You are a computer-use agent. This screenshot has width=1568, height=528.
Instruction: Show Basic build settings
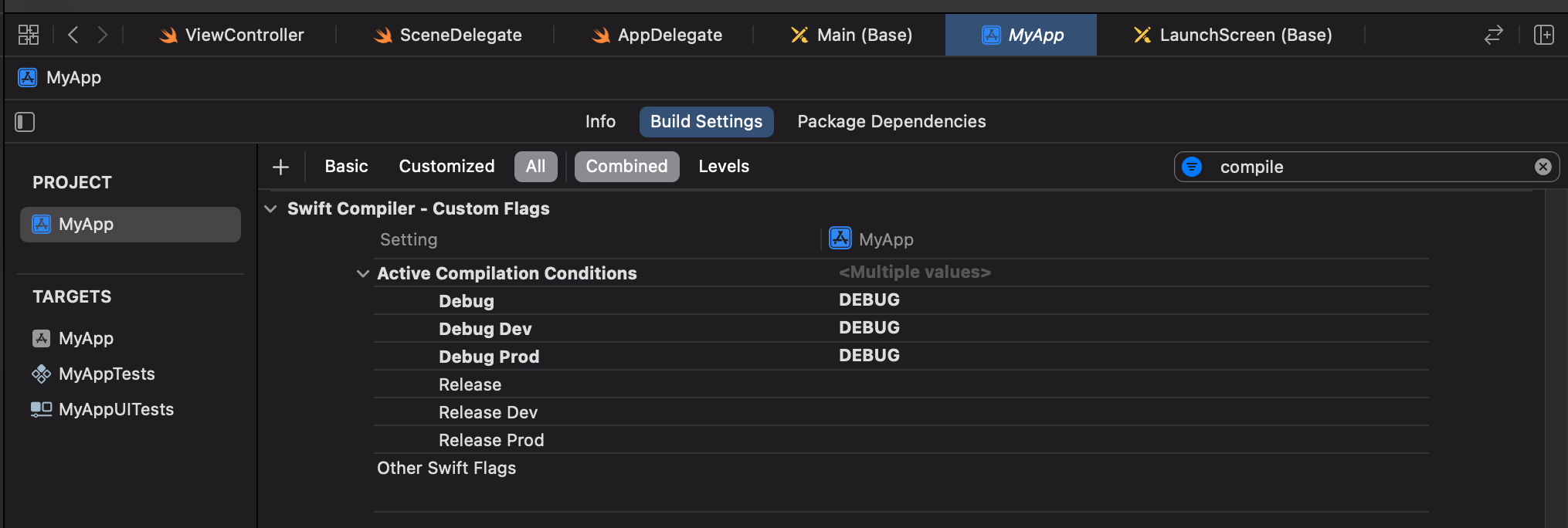[346, 167]
